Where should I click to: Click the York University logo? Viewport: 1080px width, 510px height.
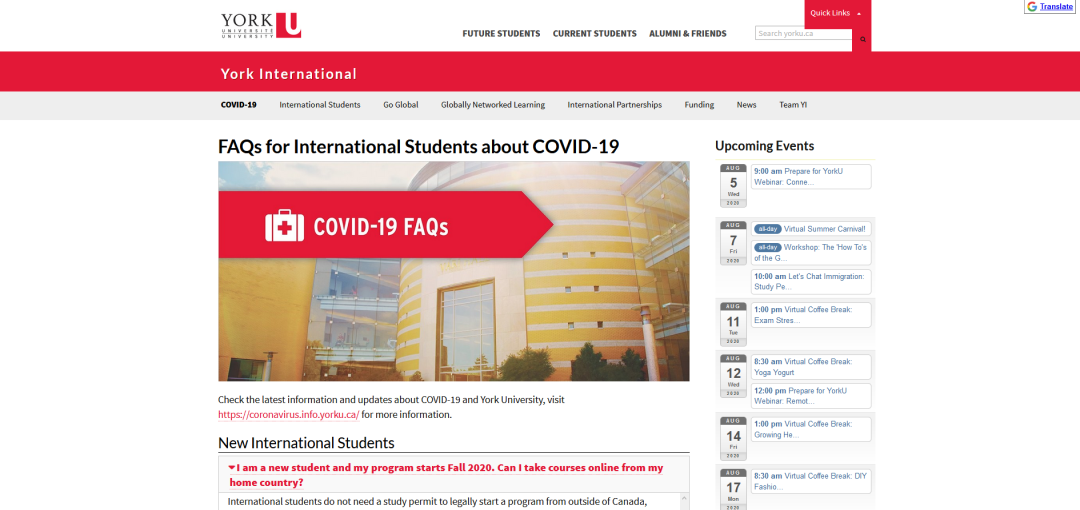coord(261,26)
